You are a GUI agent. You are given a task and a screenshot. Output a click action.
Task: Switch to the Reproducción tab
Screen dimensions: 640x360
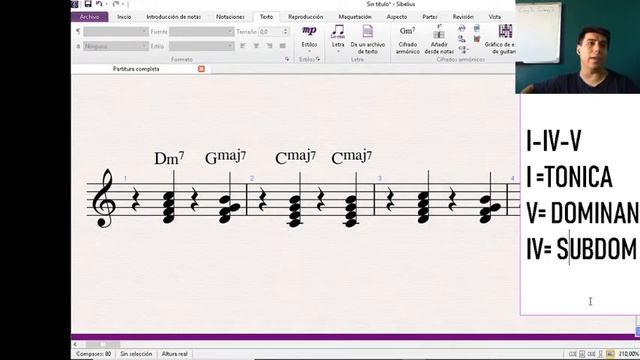coord(305,17)
